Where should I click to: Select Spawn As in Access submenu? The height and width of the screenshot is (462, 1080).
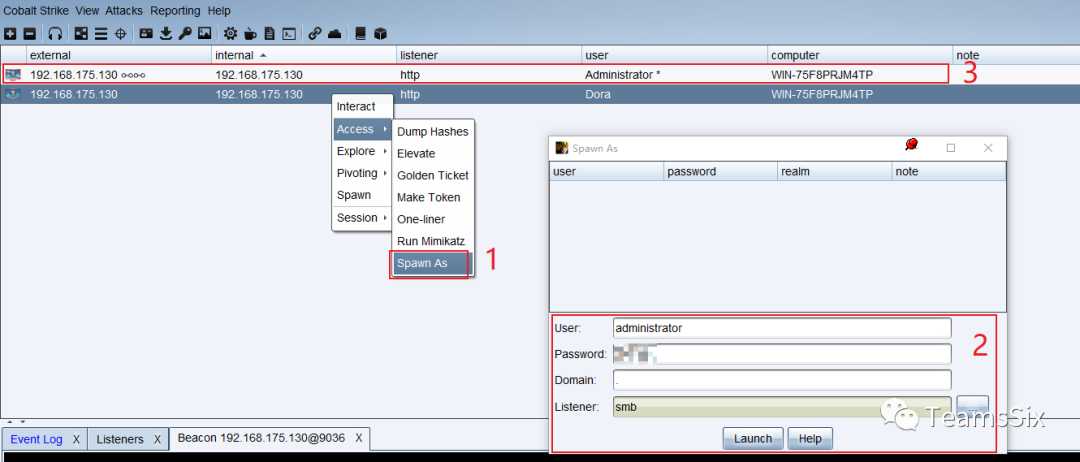[x=432, y=263]
